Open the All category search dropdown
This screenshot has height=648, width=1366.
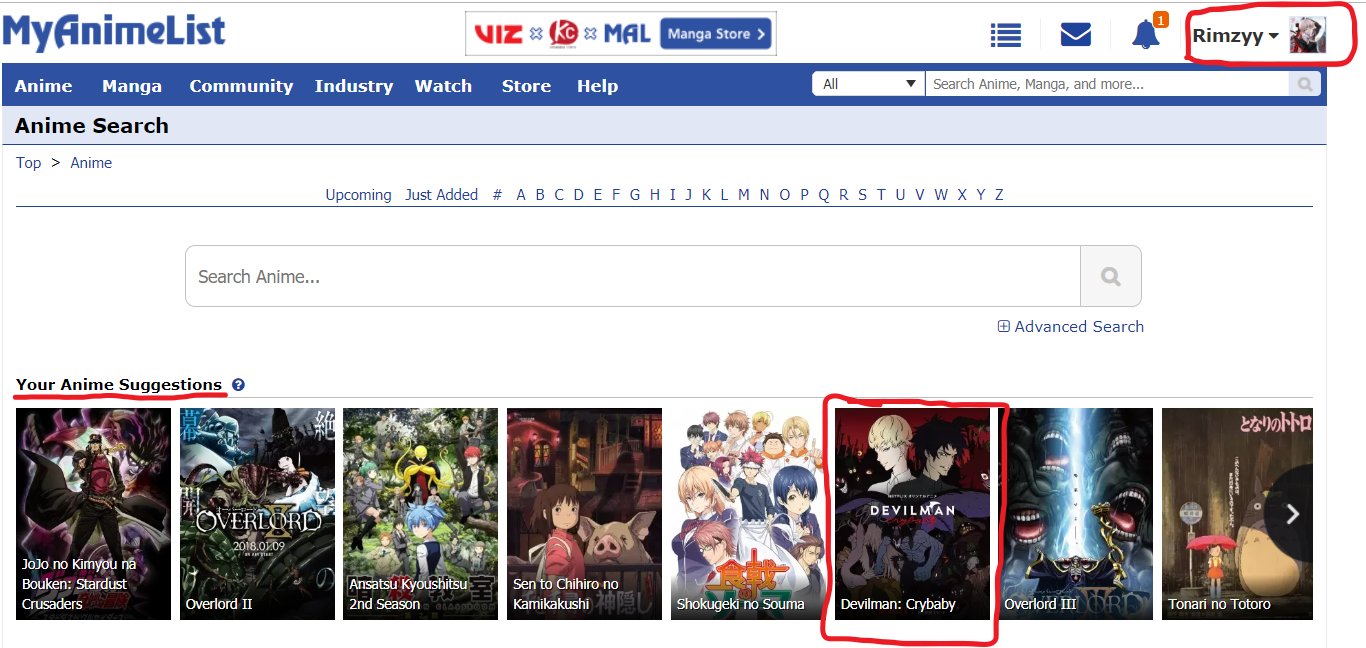868,85
